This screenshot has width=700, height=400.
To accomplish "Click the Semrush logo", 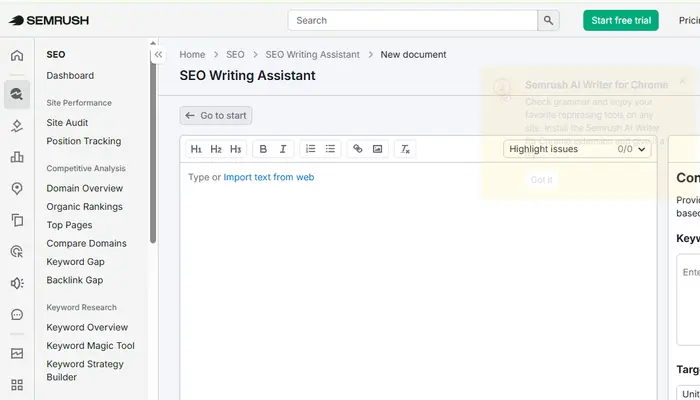I will coord(49,20).
